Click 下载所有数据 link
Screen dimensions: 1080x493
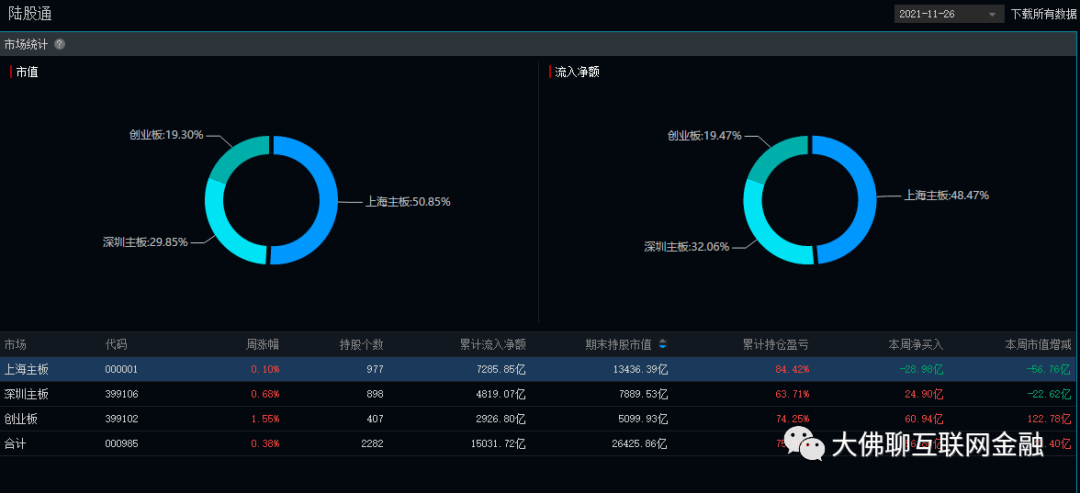pyautogui.click(x=1043, y=14)
